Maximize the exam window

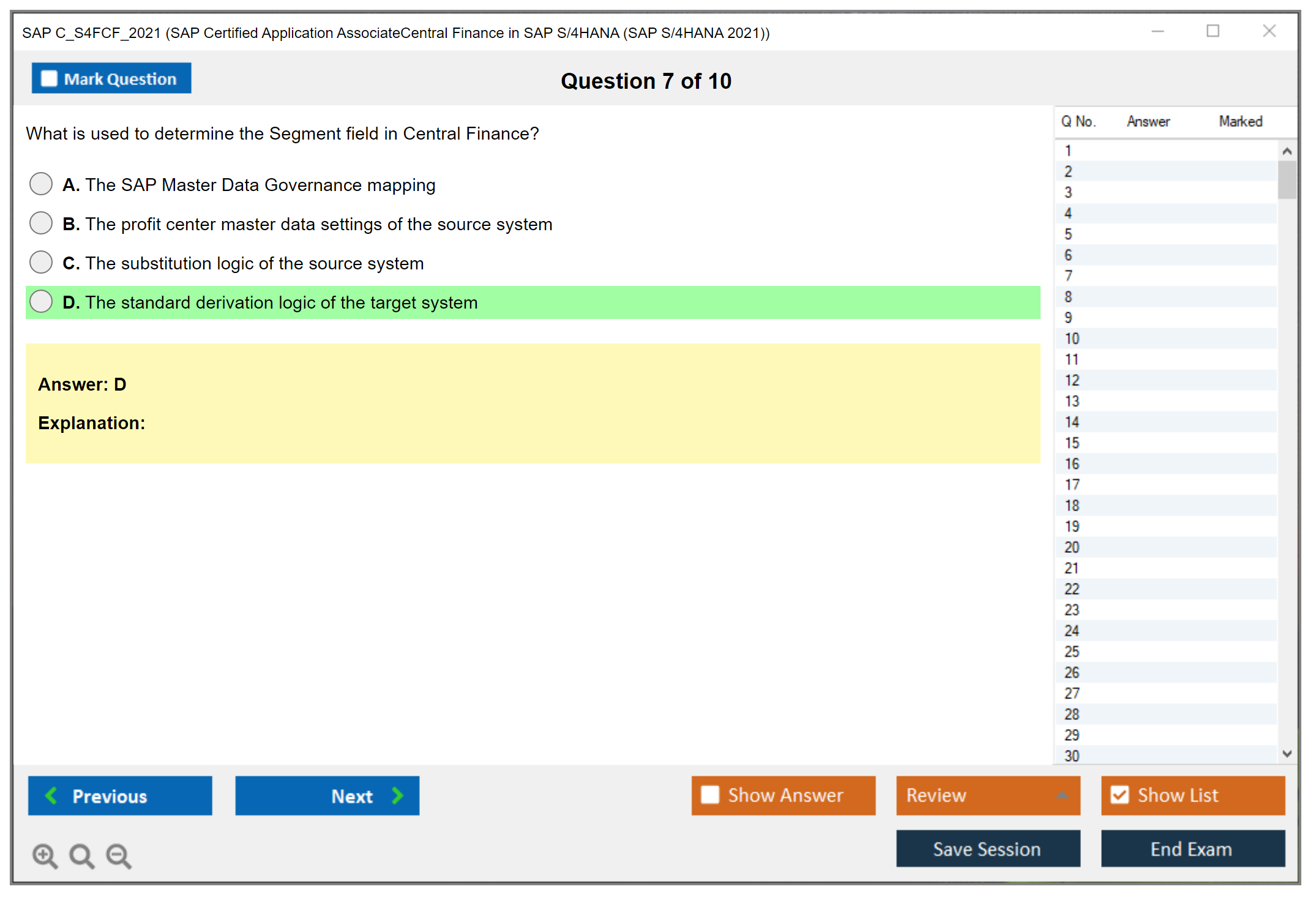coord(1213,31)
